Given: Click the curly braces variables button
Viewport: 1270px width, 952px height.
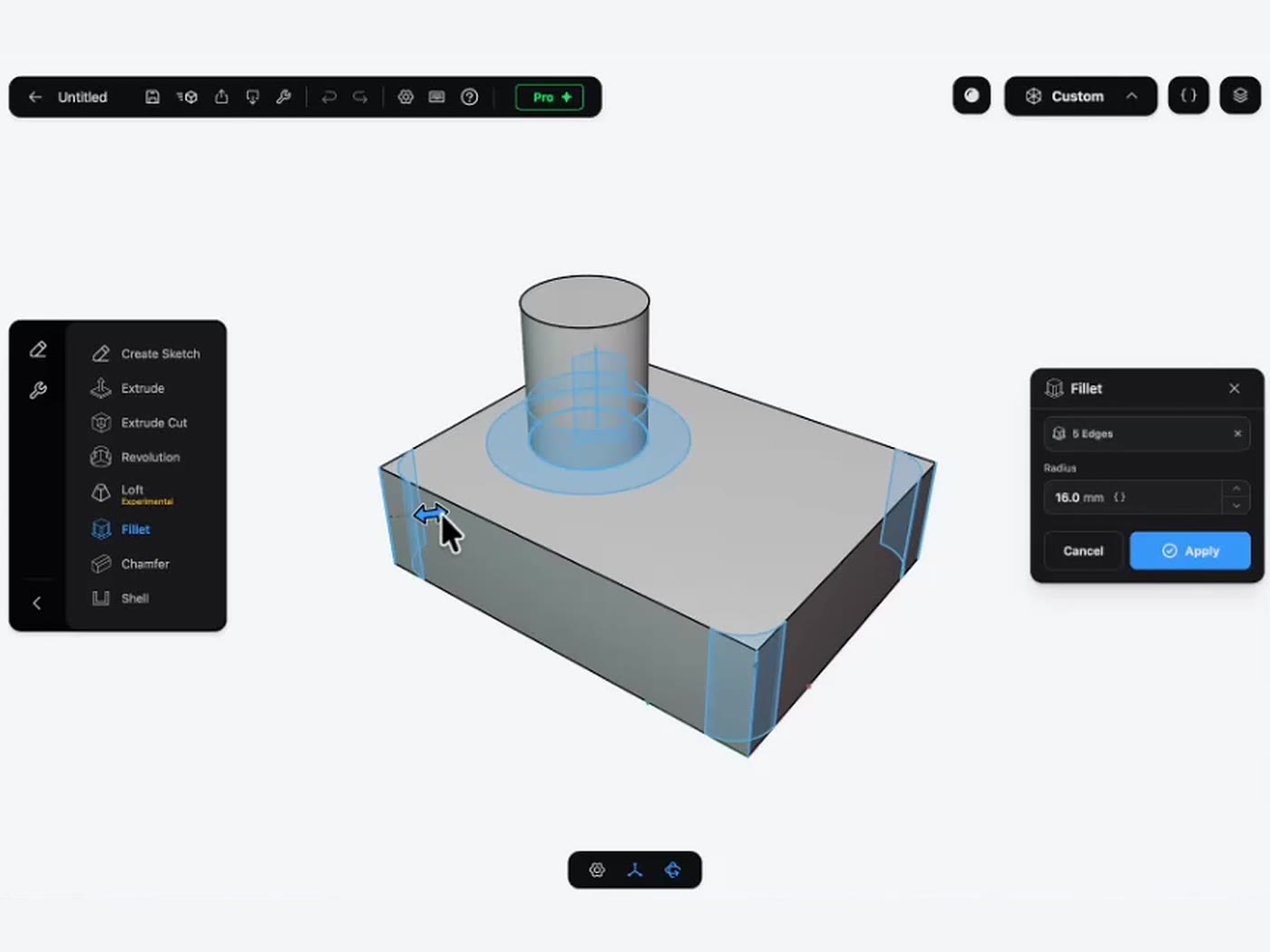Looking at the screenshot, I should [x=1188, y=95].
